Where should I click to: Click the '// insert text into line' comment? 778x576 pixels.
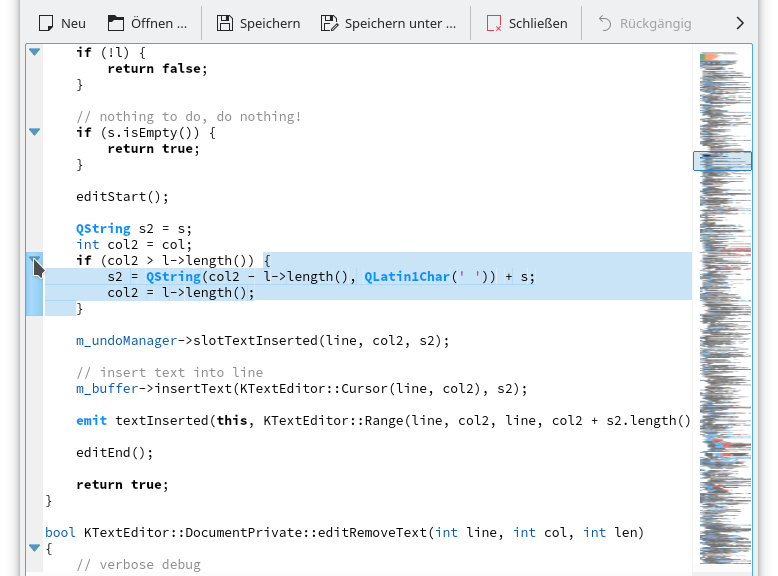point(170,372)
